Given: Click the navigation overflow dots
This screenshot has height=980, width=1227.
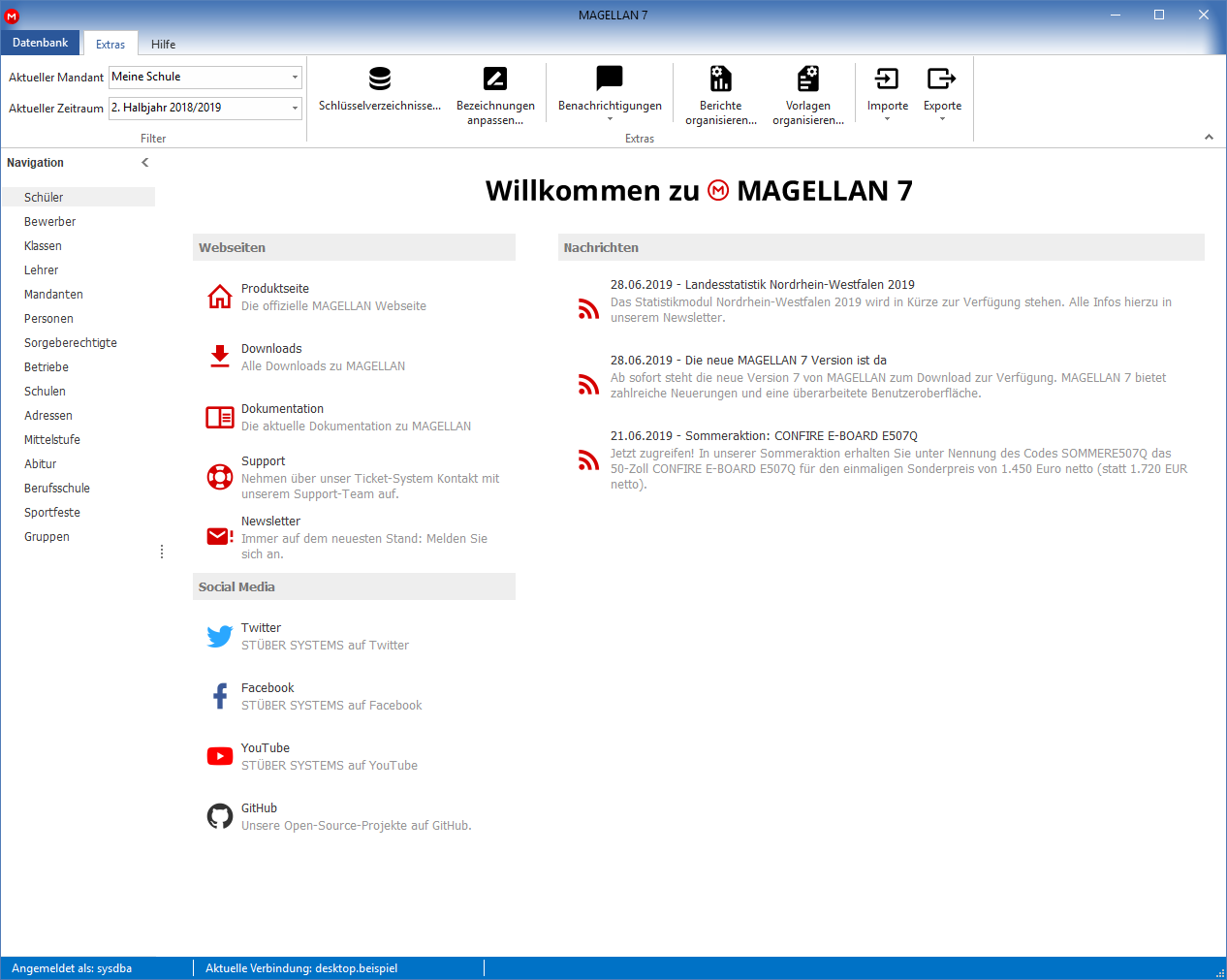Looking at the screenshot, I should point(162,552).
